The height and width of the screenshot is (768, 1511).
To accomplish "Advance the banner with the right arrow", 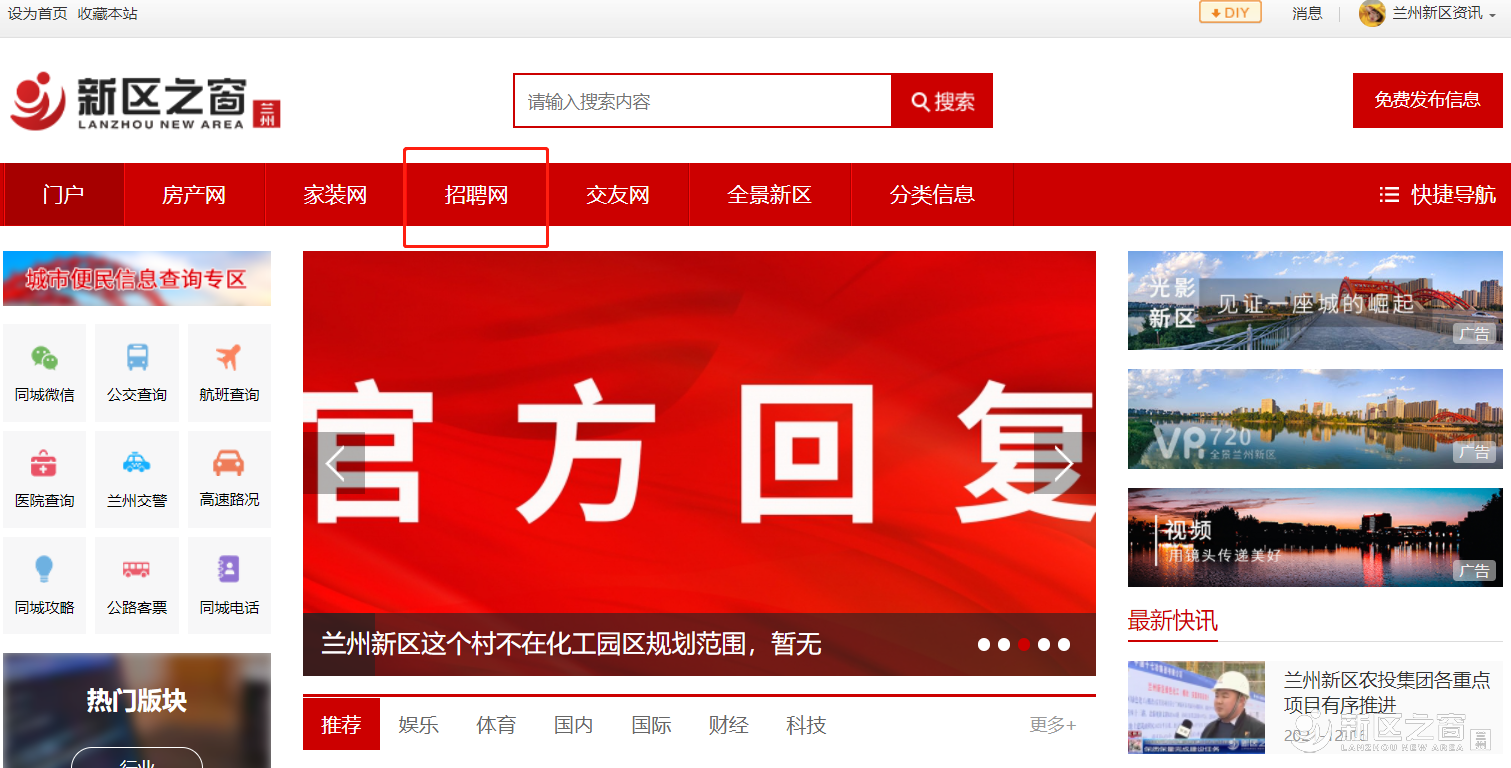I will (x=1062, y=464).
